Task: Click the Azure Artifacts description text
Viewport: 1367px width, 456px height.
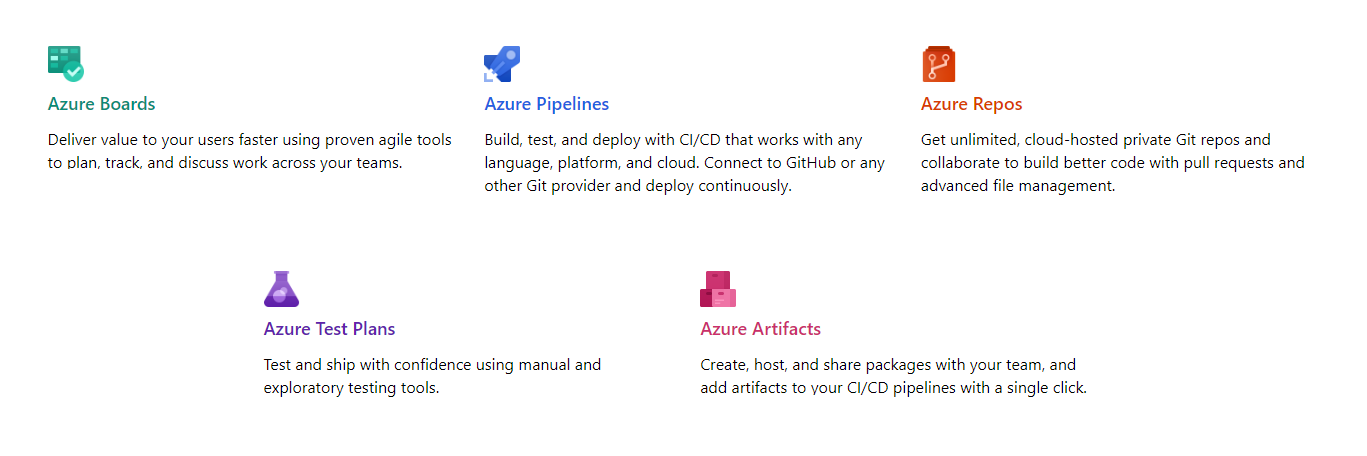Action: [x=894, y=376]
